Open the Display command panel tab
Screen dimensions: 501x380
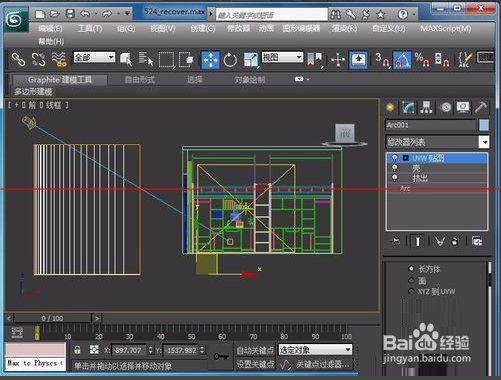click(463, 107)
